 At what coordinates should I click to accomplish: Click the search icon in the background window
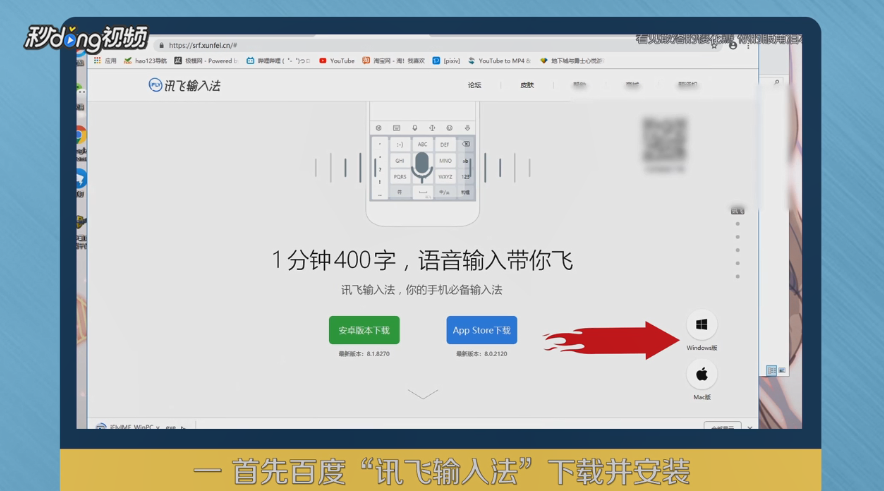coord(776,83)
